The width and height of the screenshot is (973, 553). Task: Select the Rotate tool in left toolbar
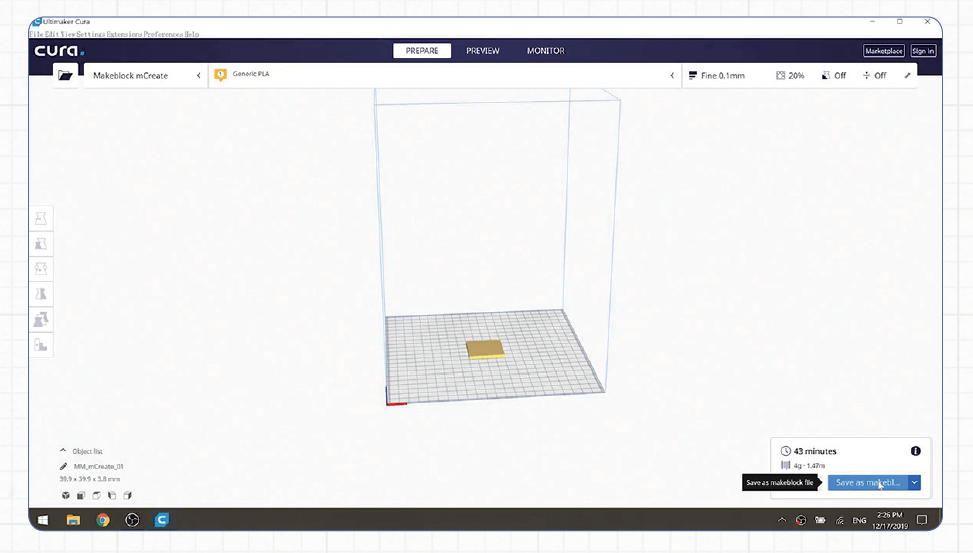tap(41, 269)
